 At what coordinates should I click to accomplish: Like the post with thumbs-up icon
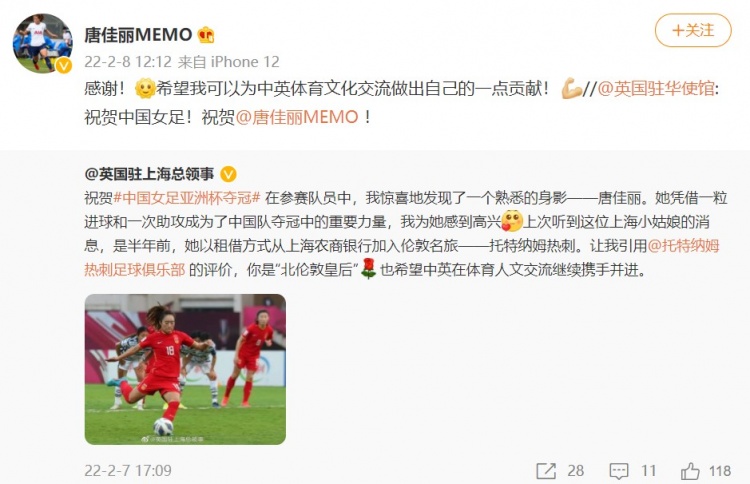pos(690,471)
